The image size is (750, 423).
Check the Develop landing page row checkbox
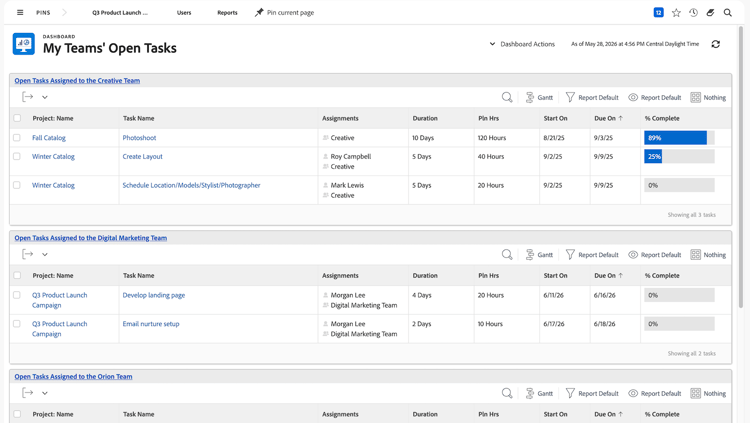17,295
